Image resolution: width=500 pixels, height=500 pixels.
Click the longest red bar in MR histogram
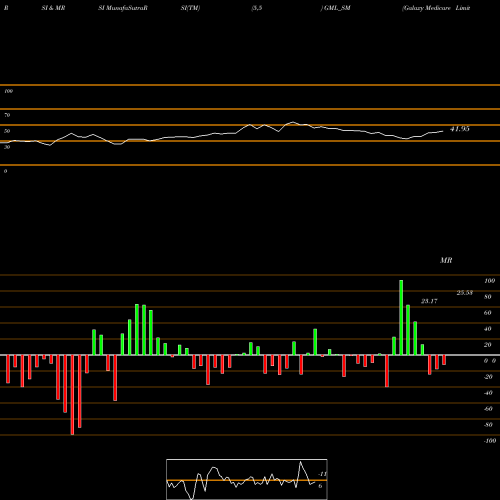pos(72,395)
